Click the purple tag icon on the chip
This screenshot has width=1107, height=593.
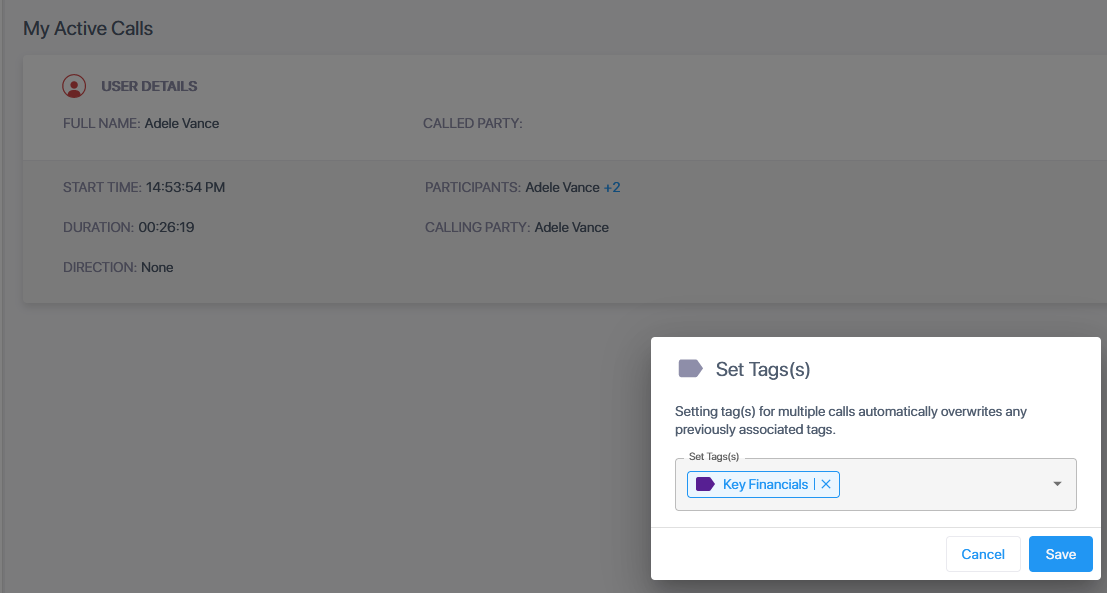(705, 484)
